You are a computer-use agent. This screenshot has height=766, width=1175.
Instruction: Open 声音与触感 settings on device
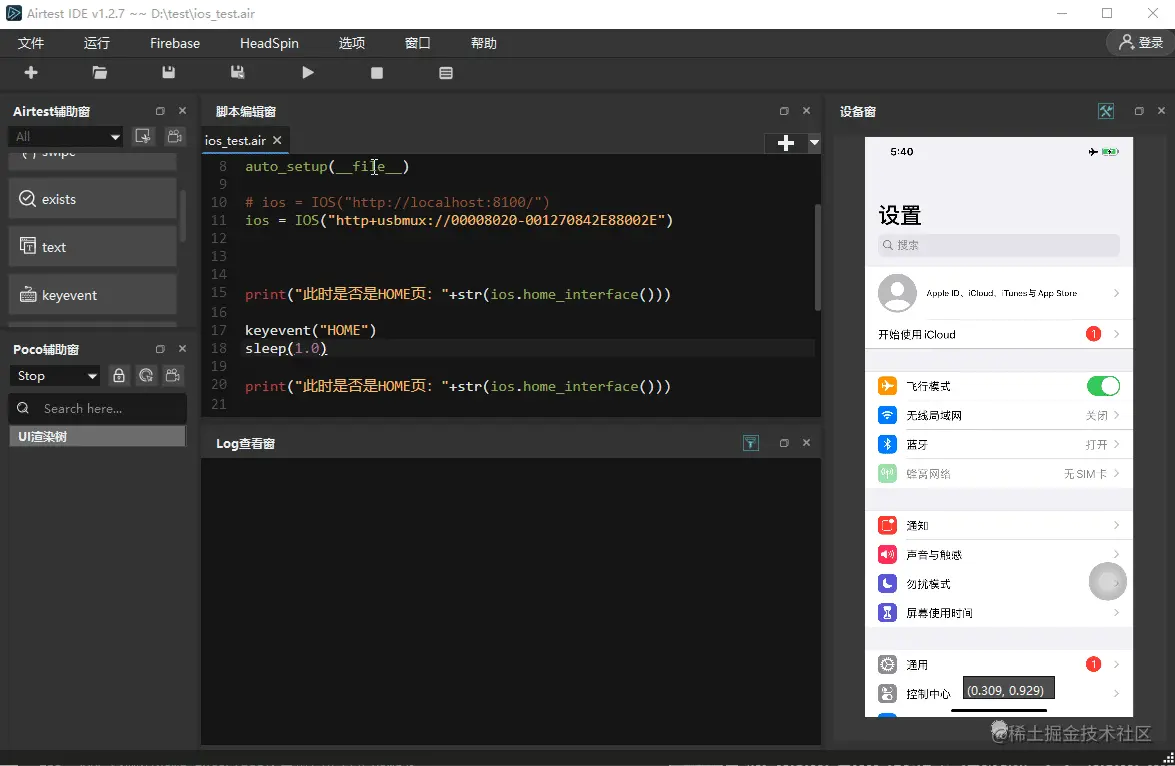click(999, 555)
